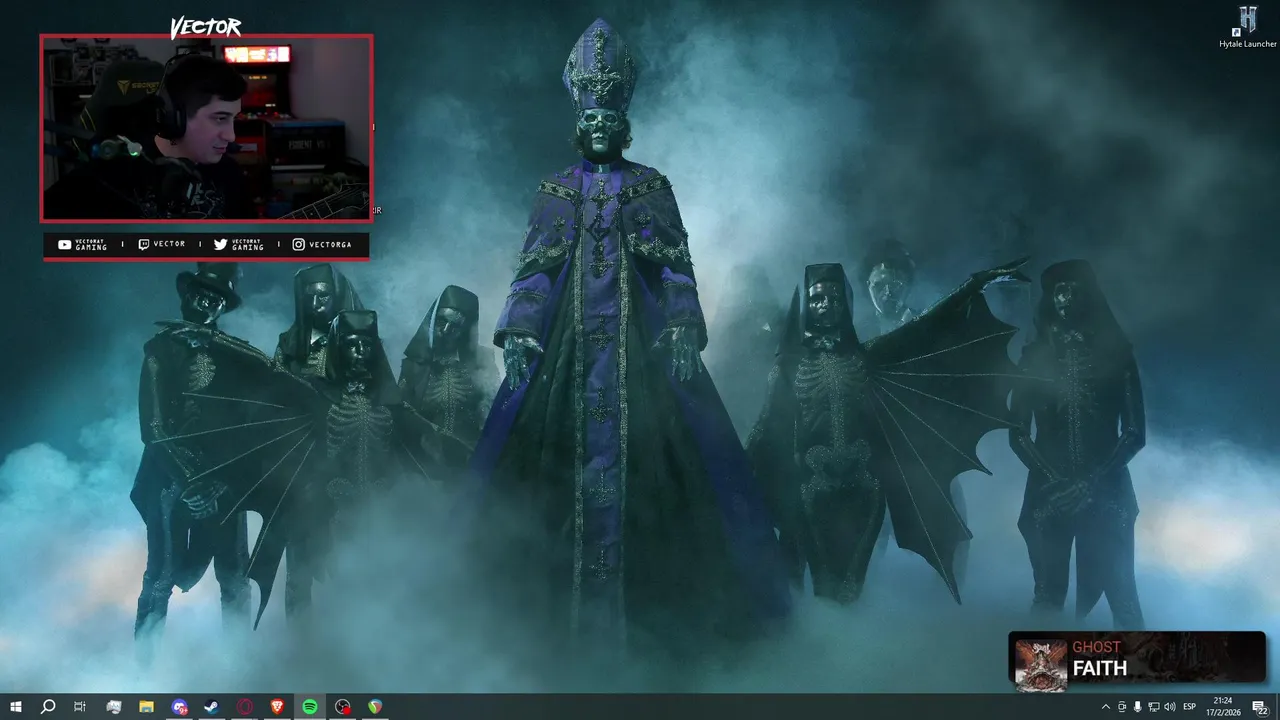Open the Discord icon with 9+ badge
Viewport: 1280px width, 720px height.
tap(179, 707)
